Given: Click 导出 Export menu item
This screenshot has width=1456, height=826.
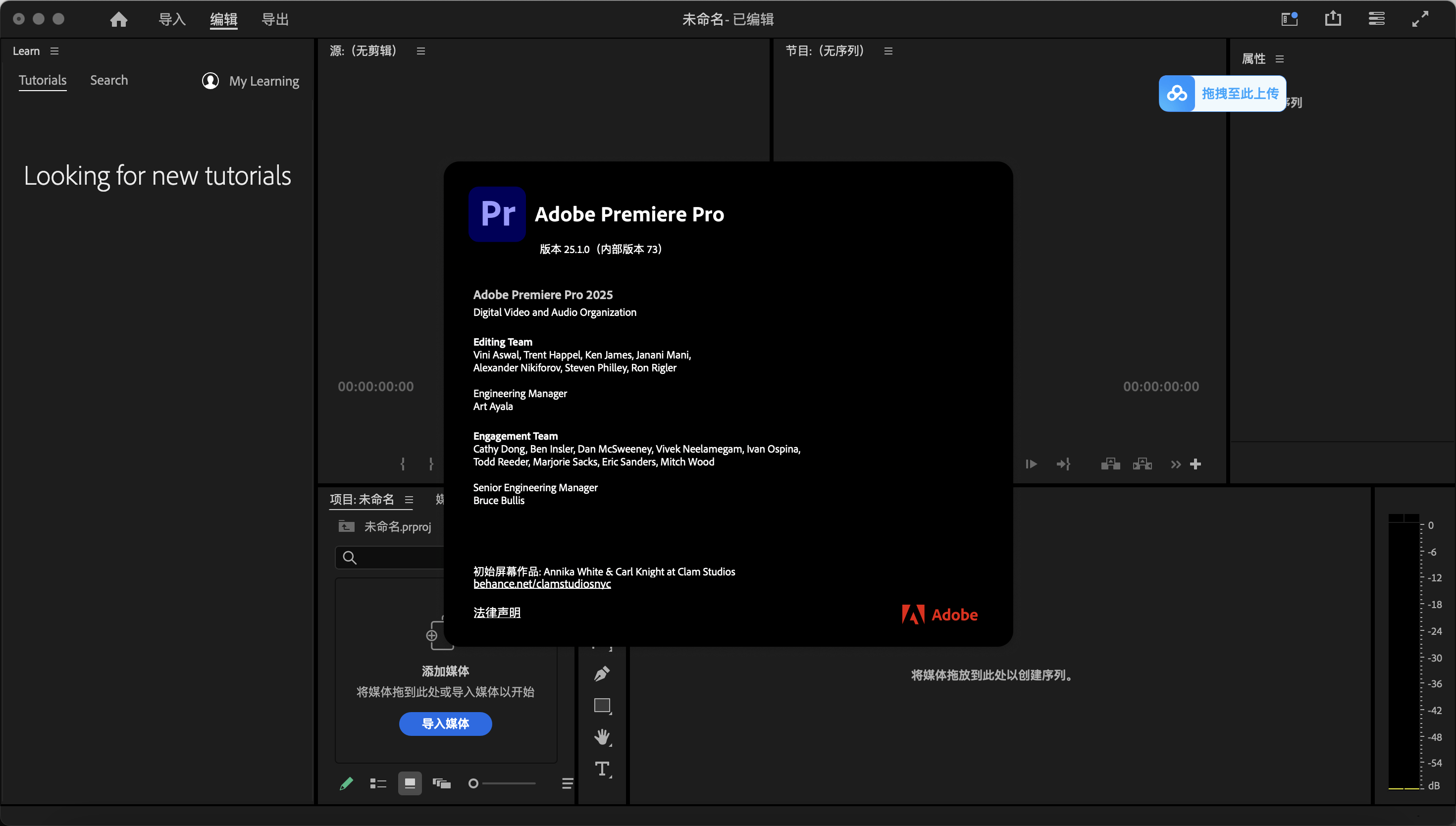Looking at the screenshot, I should [x=275, y=18].
